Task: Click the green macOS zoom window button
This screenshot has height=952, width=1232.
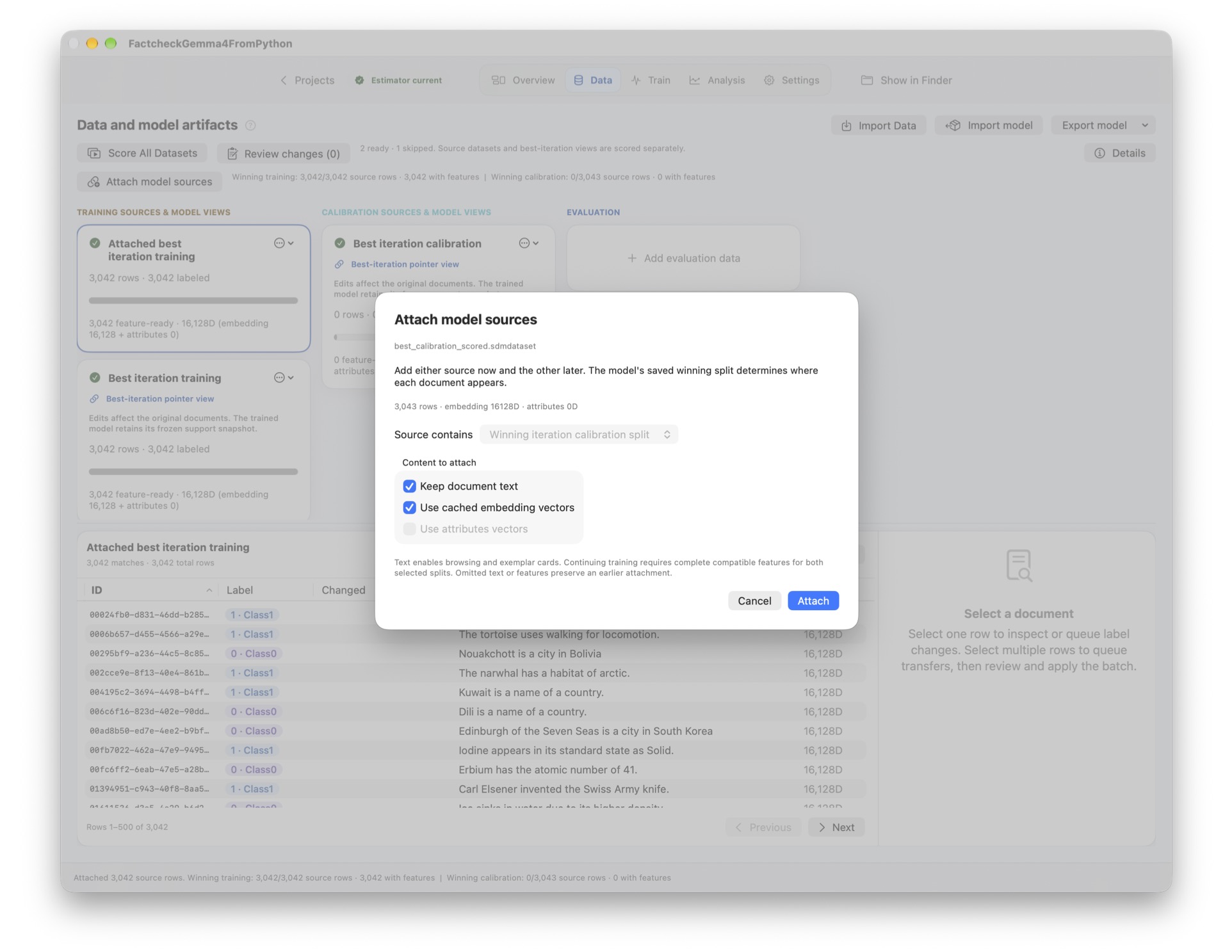Action: click(111, 44)
